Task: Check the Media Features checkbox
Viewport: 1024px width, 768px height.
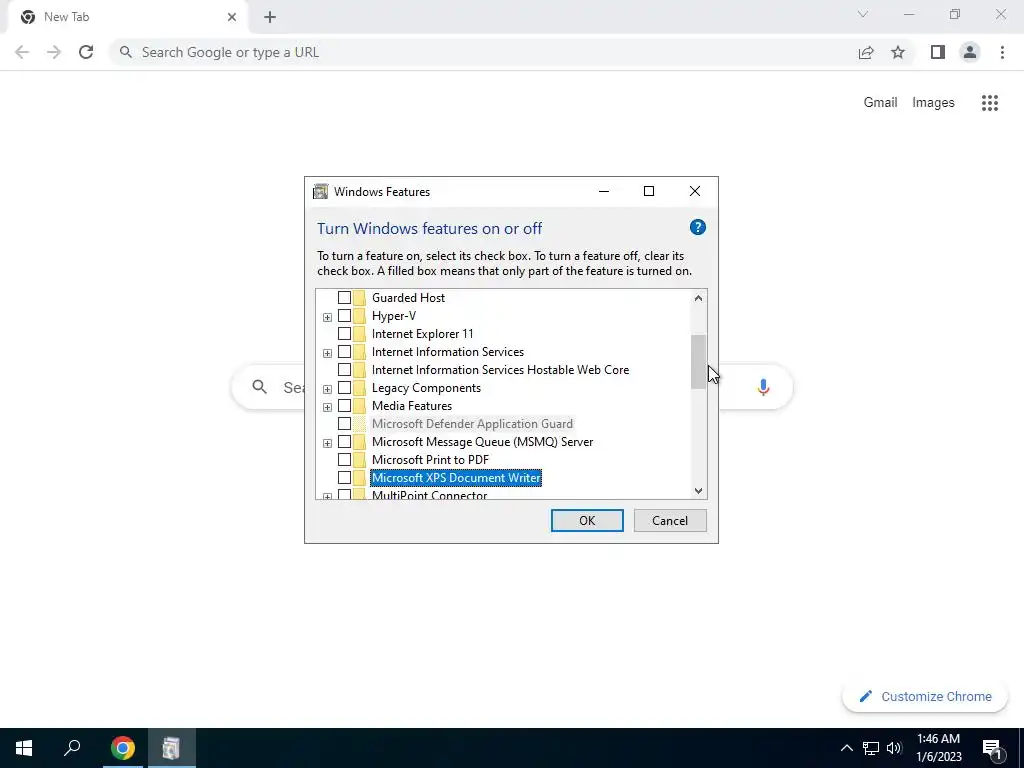Action: point(344,406)
